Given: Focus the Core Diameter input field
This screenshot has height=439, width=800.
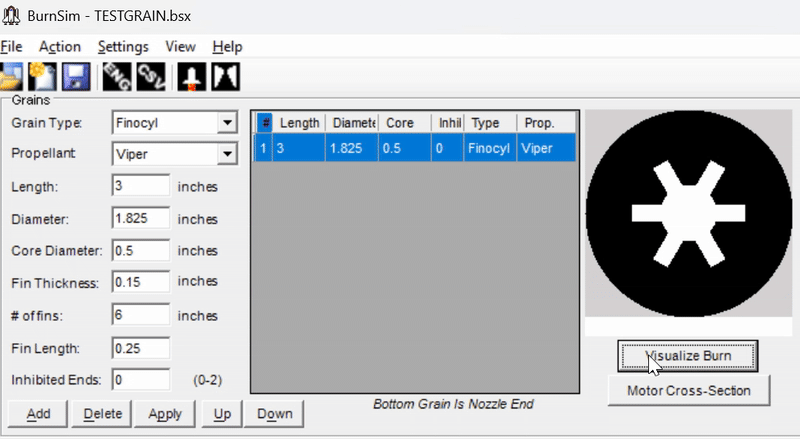Looking at the screenshot, I should pos(141,250).
